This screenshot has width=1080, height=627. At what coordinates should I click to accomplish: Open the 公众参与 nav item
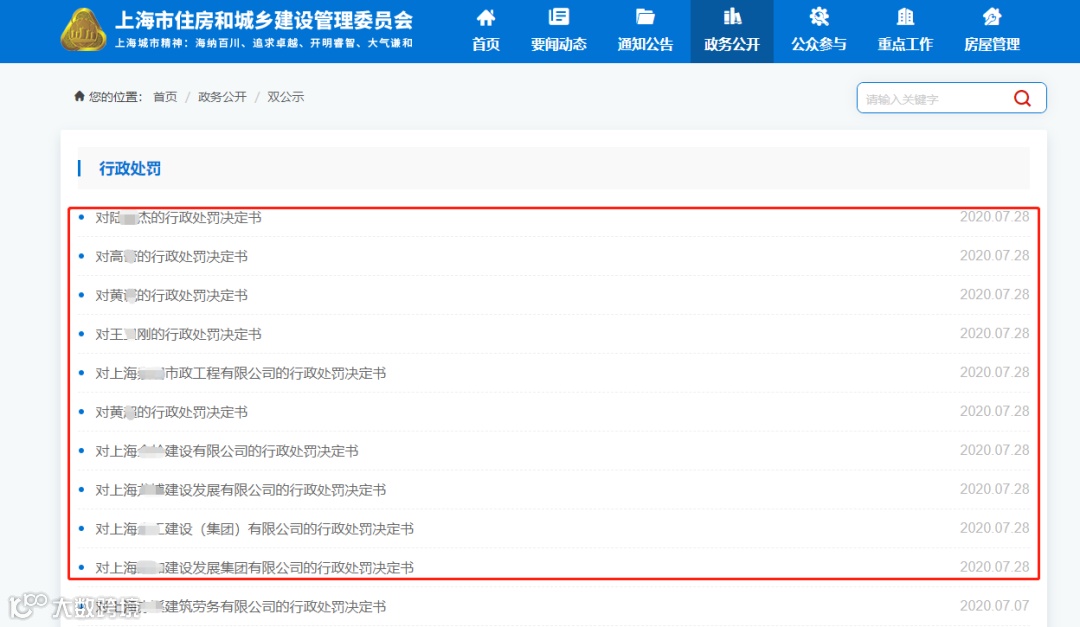pos(819,31)
